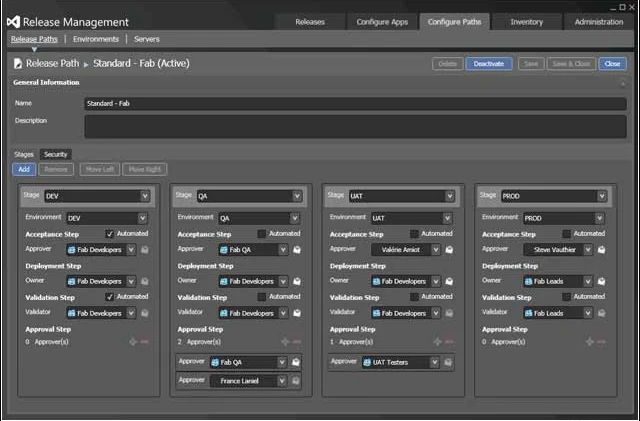Click the Release Paths link
640x421 pixels.
tap(34, 39)
